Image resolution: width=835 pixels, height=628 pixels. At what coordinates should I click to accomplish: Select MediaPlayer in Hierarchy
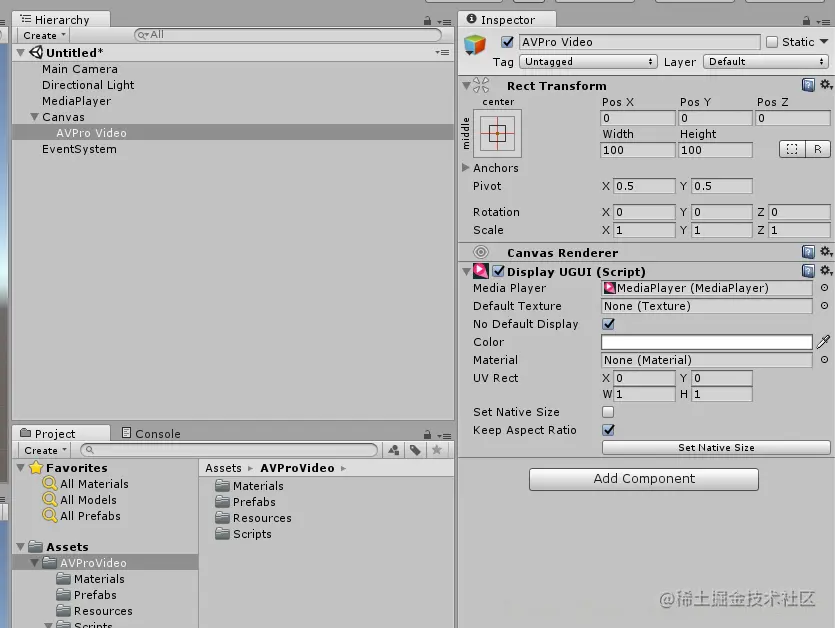coord(77,101)
